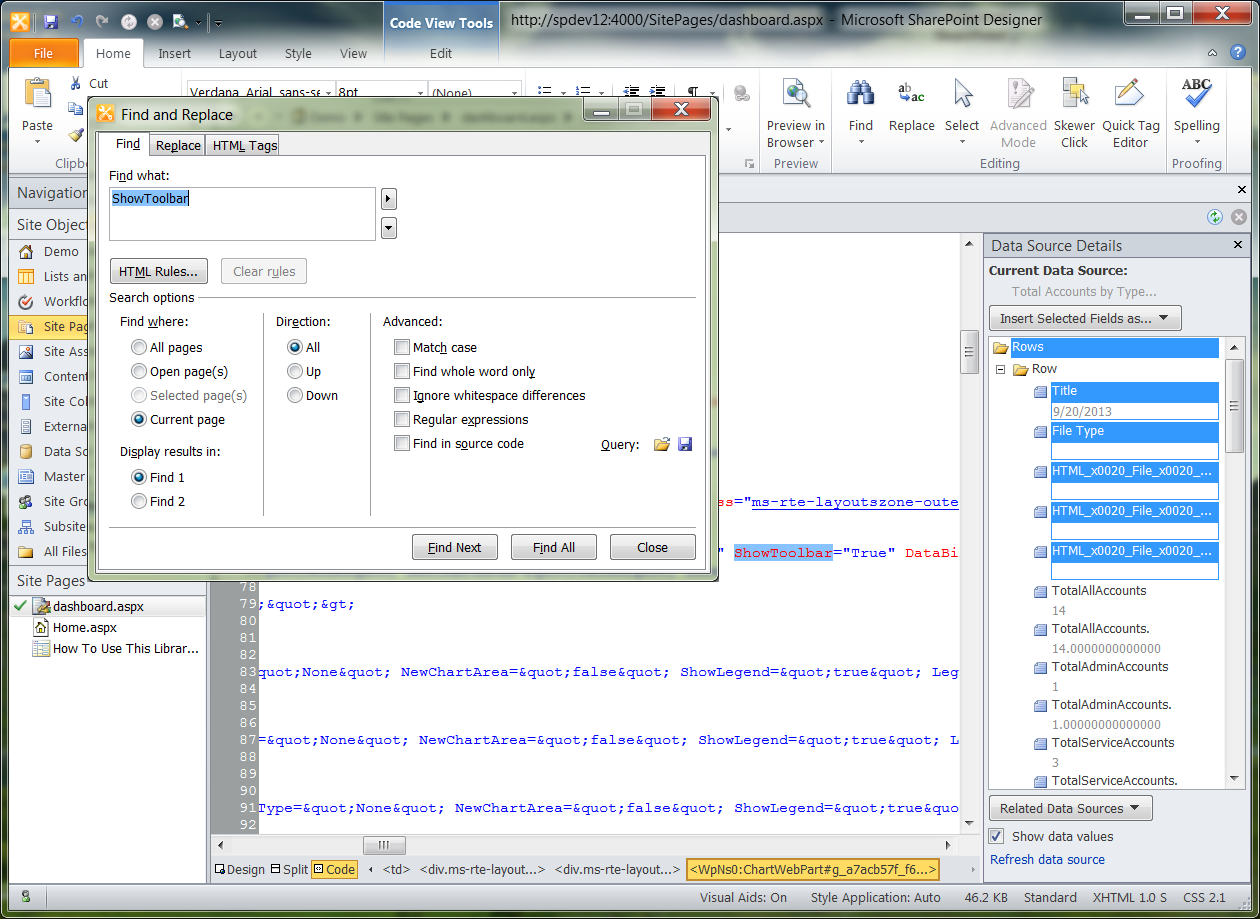Toggle Show data values checkbox
1260x919 pixels.
(996, 836)
